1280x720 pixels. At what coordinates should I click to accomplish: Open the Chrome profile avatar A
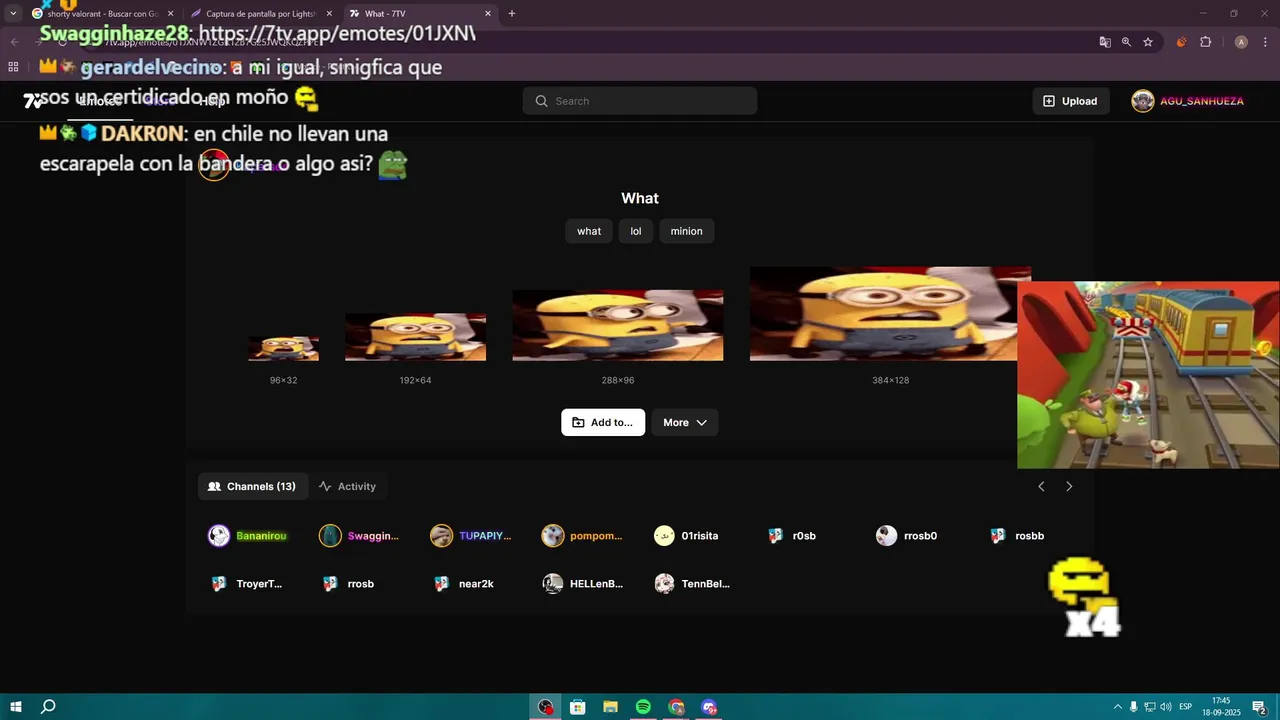(x=1241, y=42)
